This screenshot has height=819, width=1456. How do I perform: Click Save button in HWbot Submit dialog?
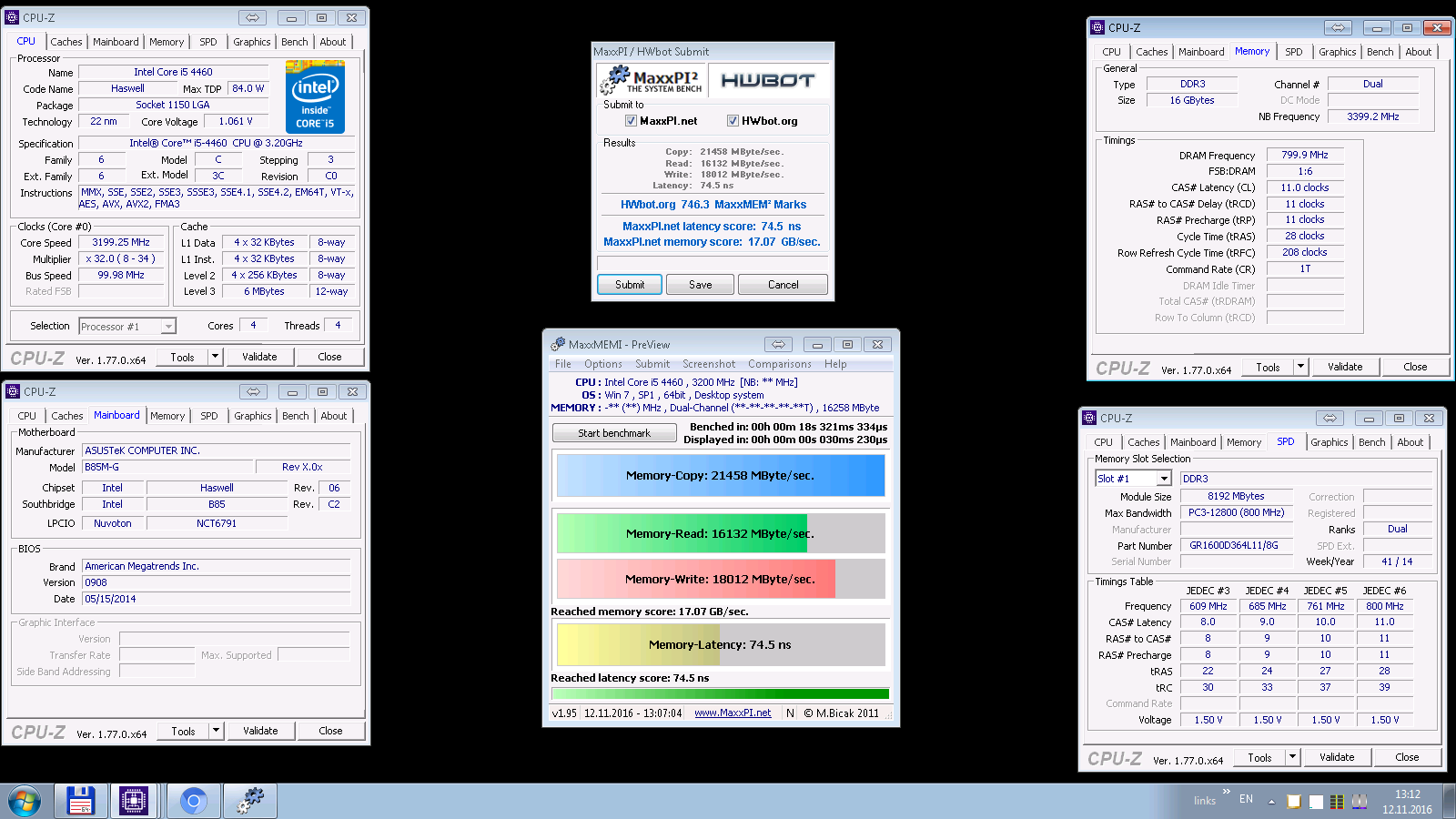(701, 285)
